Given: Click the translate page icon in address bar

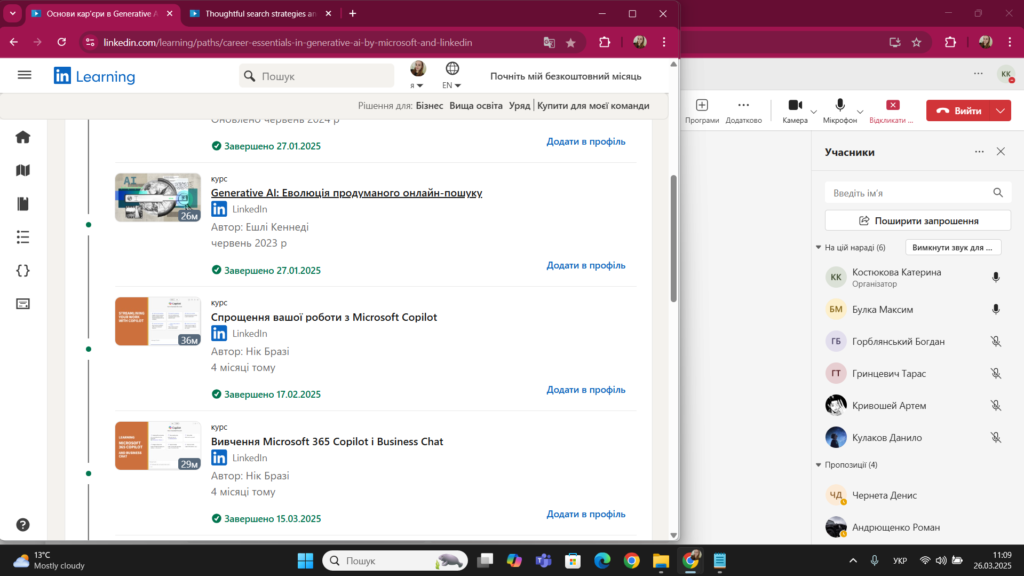Looking at the screenshot, I should click(549, 42).
